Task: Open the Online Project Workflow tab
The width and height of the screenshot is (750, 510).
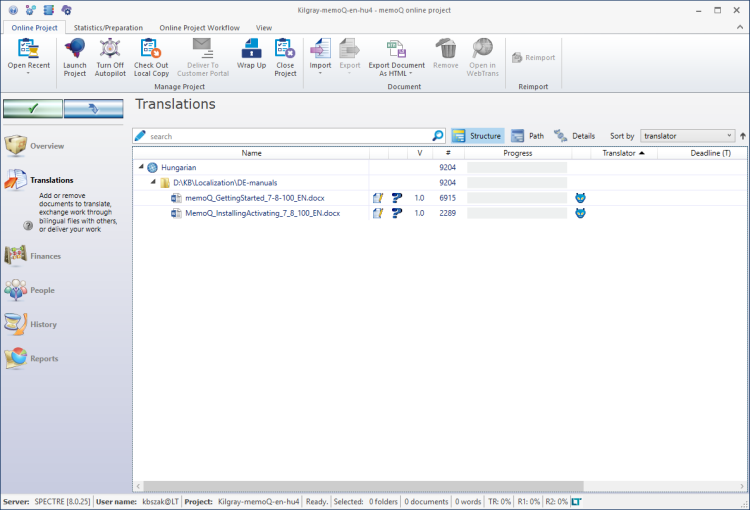Action: click(x=199, y=28)
